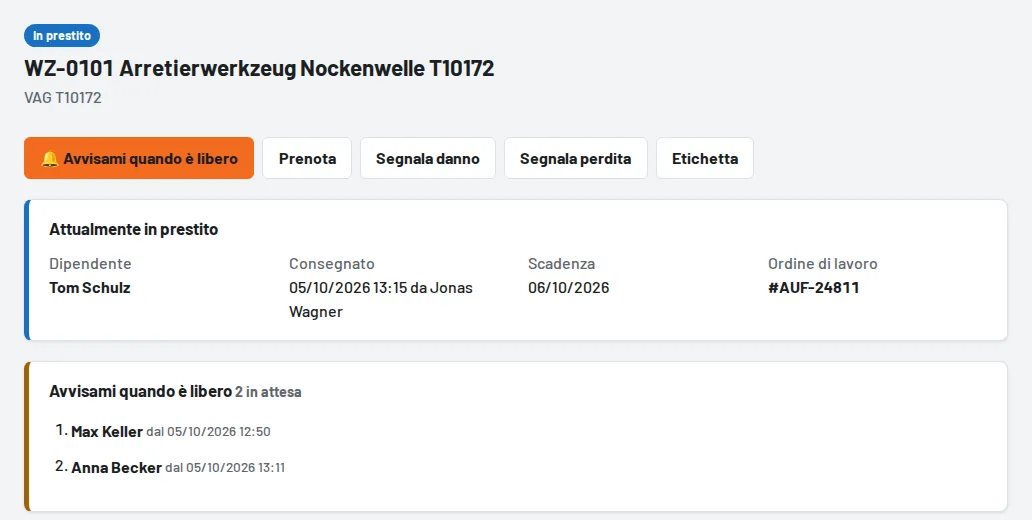Open the Etichetta label button
This screenshot has height=520, width=1032.
[x=705, y=158]
